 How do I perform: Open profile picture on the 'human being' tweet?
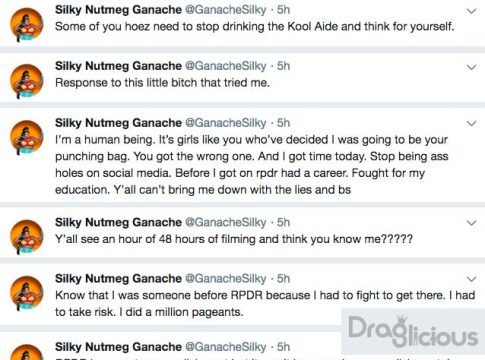[x=27, y=137]
